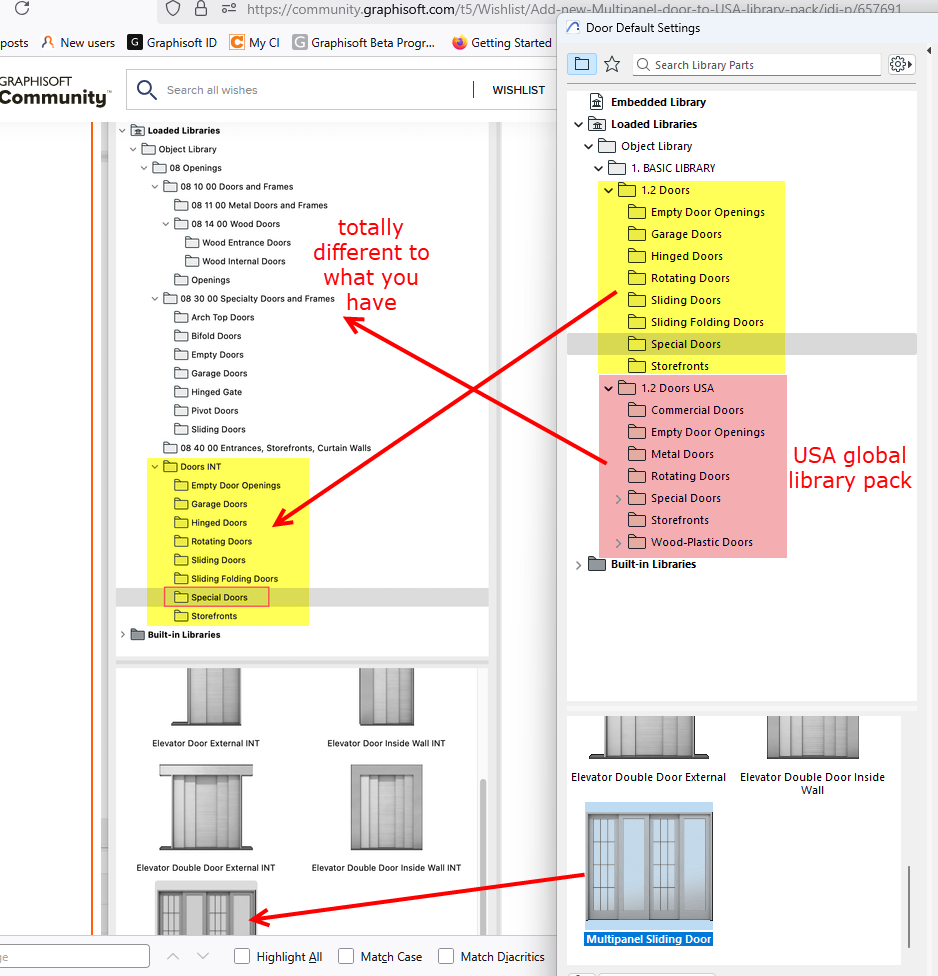Screen dimensions: 938x976
Task: Select the Rotating Doors folder under 1.2 Doors
Action: 678,278
